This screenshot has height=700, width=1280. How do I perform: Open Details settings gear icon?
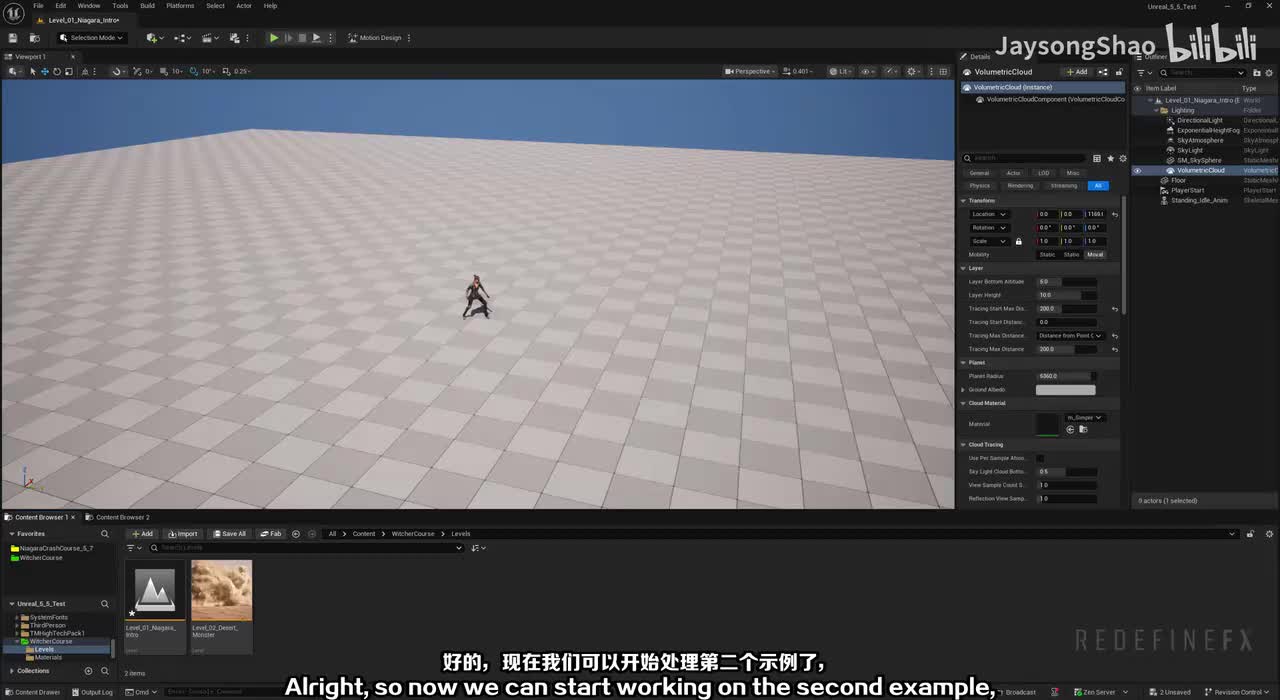[1122, 158]
